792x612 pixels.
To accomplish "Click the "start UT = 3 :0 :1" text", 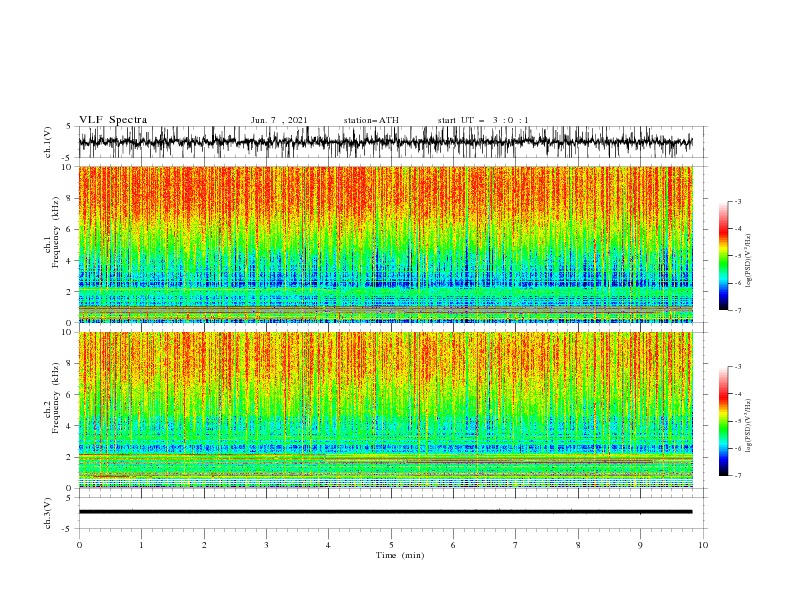I will (x=483, y=120).
